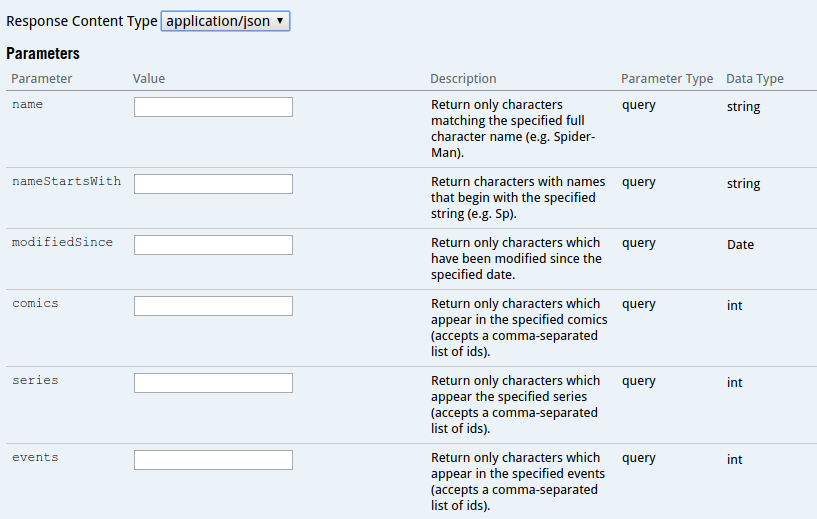Click the events parameter value box
Image resolution: width=817 pixels, height=519 pixels.
click(x=213, y=460)
